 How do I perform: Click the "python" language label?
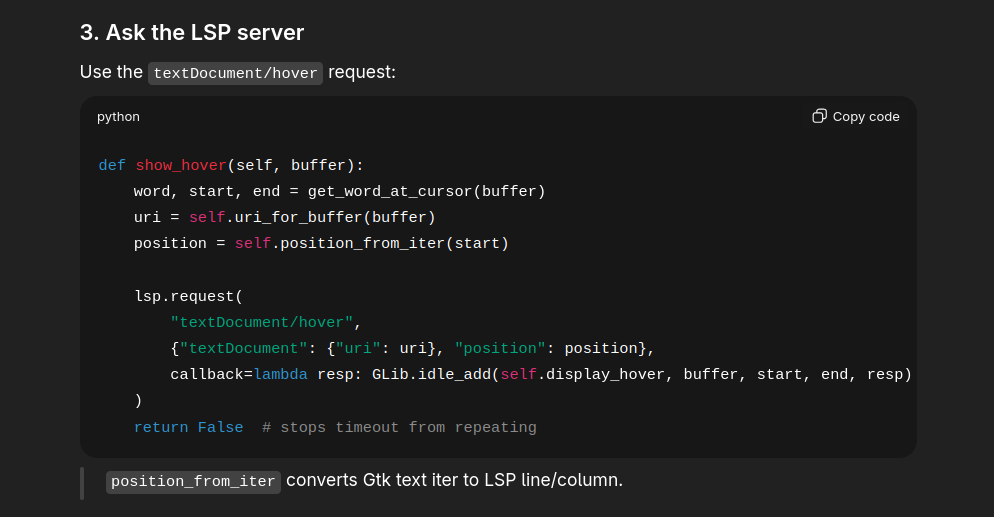tap(118, 117)
